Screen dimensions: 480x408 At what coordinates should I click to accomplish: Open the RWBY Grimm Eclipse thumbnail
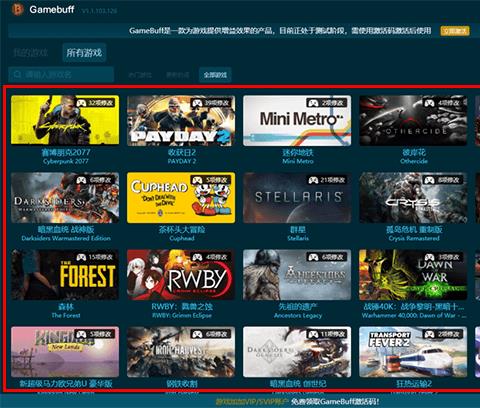(x=181, y=275)
